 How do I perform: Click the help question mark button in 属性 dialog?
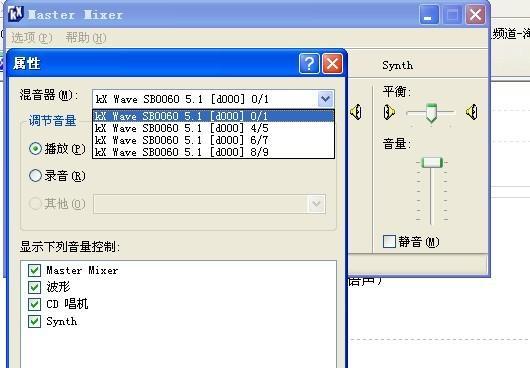pyautogui.click(x=309, y=63)
